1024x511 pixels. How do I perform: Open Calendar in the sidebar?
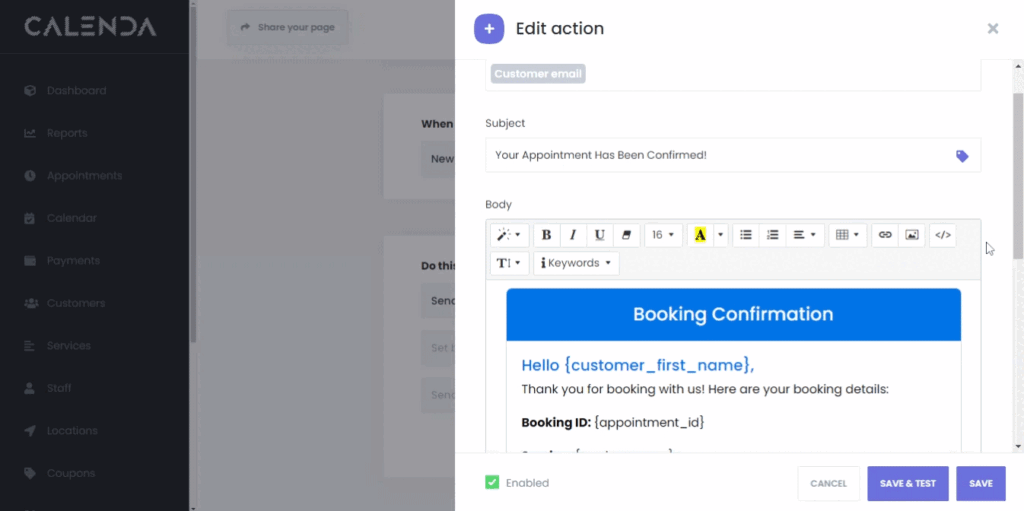[x=72, y=218]
